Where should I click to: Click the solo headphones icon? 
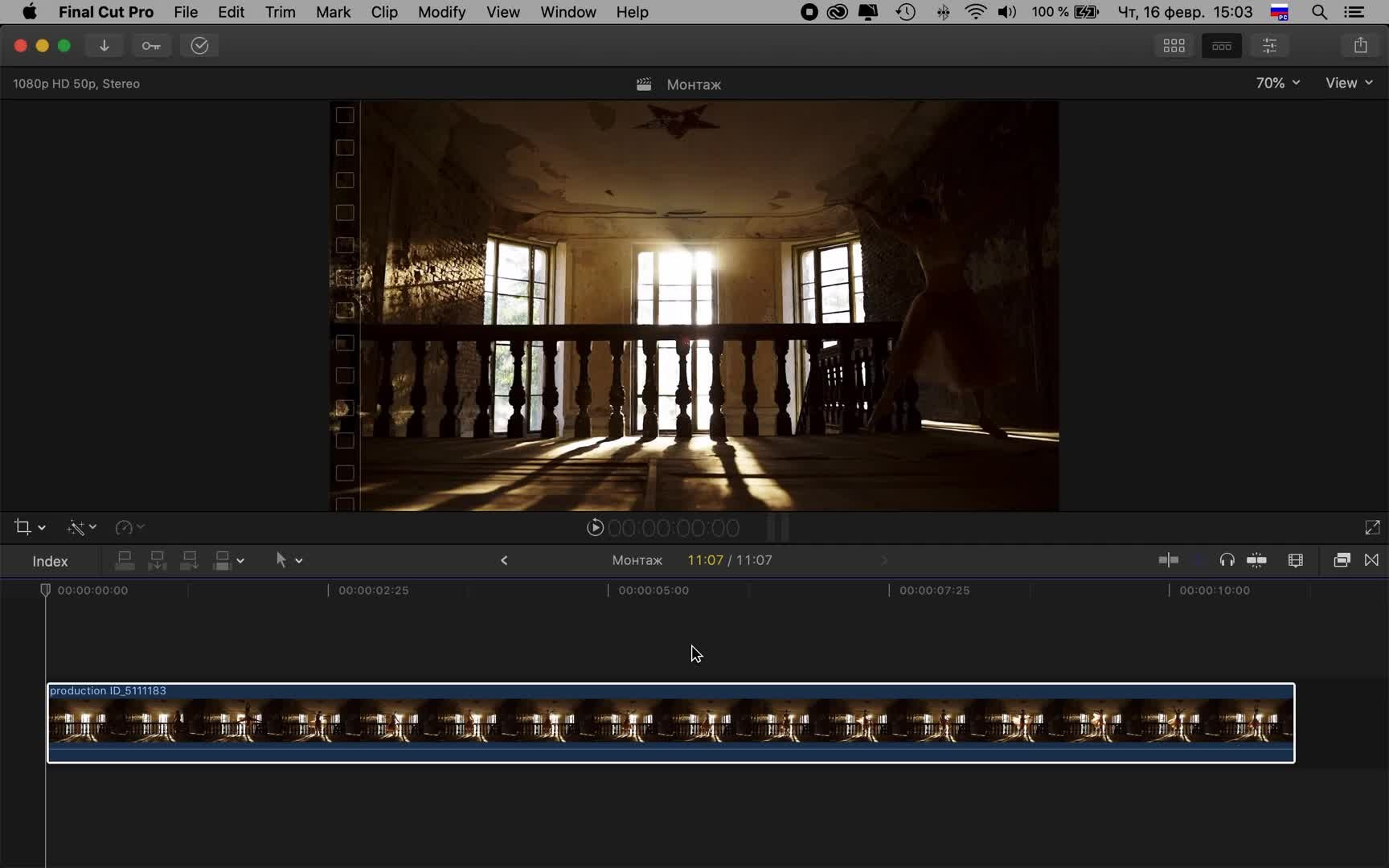click(1227, 560)
